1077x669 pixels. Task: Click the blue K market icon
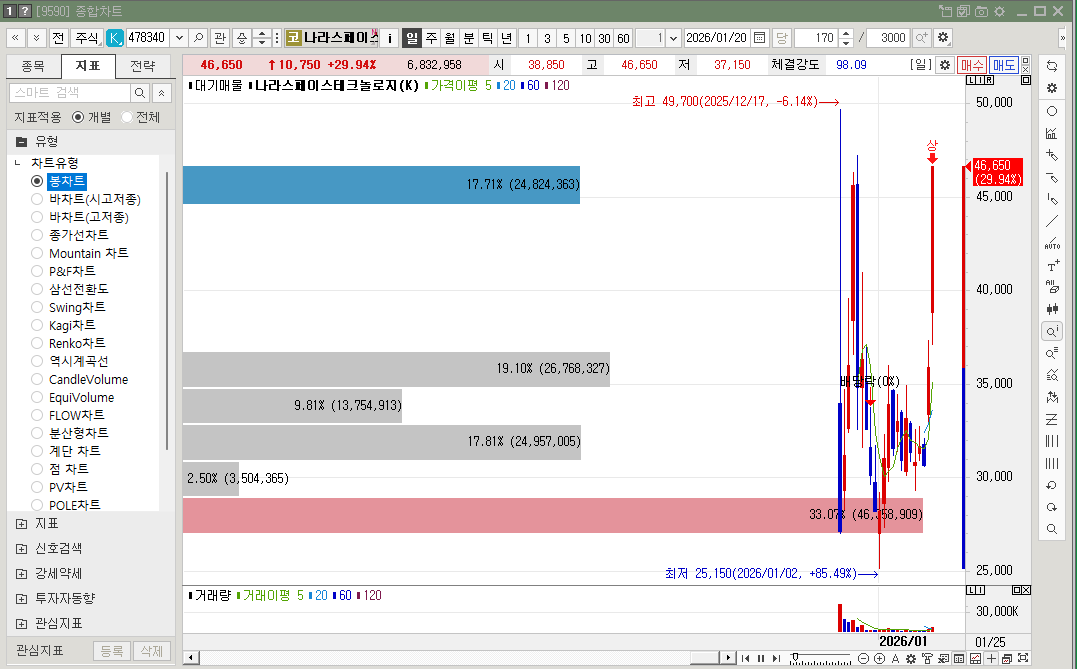(115, 38)
